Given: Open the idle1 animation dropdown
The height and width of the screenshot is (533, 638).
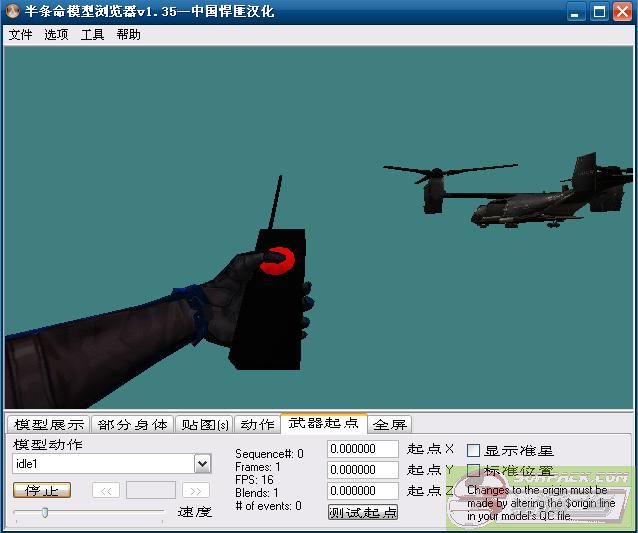Looking at the screenshot, I should click(x=202, y=464).
